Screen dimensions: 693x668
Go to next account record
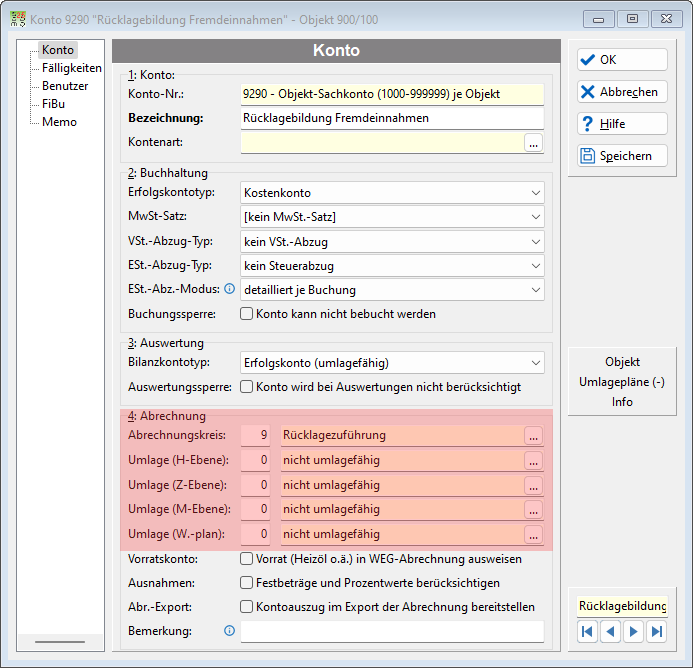(x=633, y=631)
